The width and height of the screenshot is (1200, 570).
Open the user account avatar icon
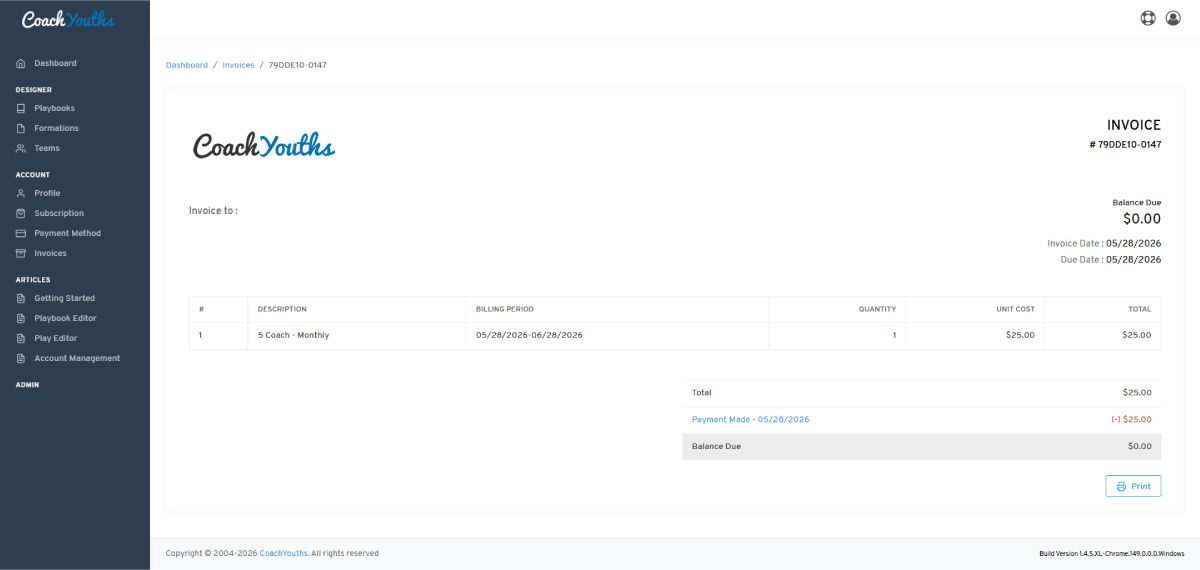[x=1173, y=18]
